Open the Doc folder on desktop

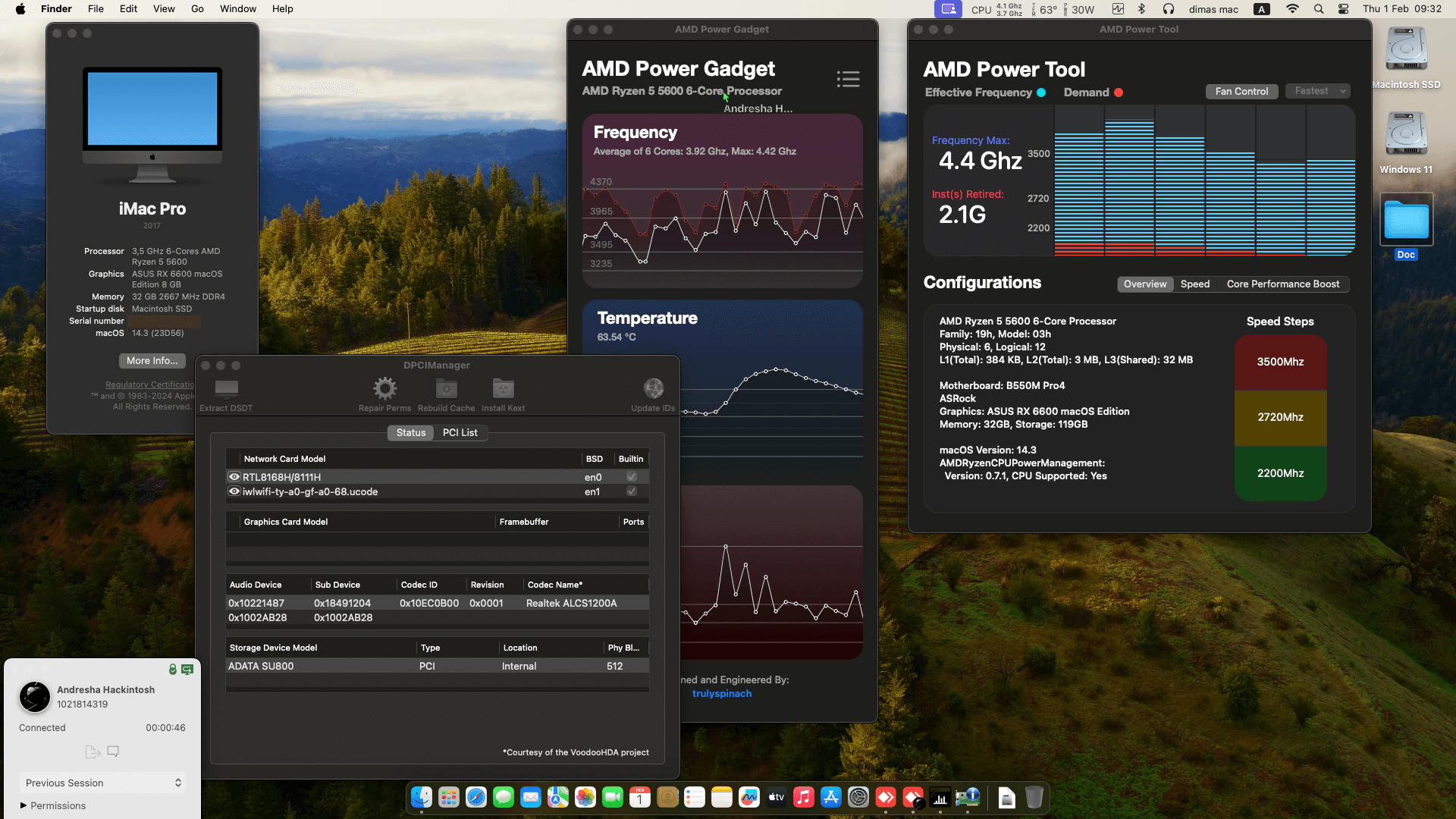[x=1406, y=227]
